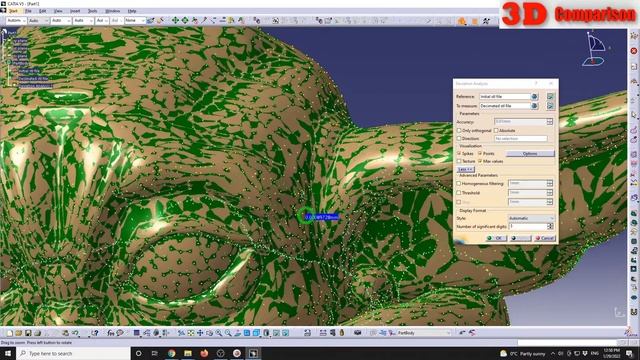The width and height of the screenshot is (640, 360).
Task: Click the globe icon beside Reference field
Action: [x=534, y=96]
